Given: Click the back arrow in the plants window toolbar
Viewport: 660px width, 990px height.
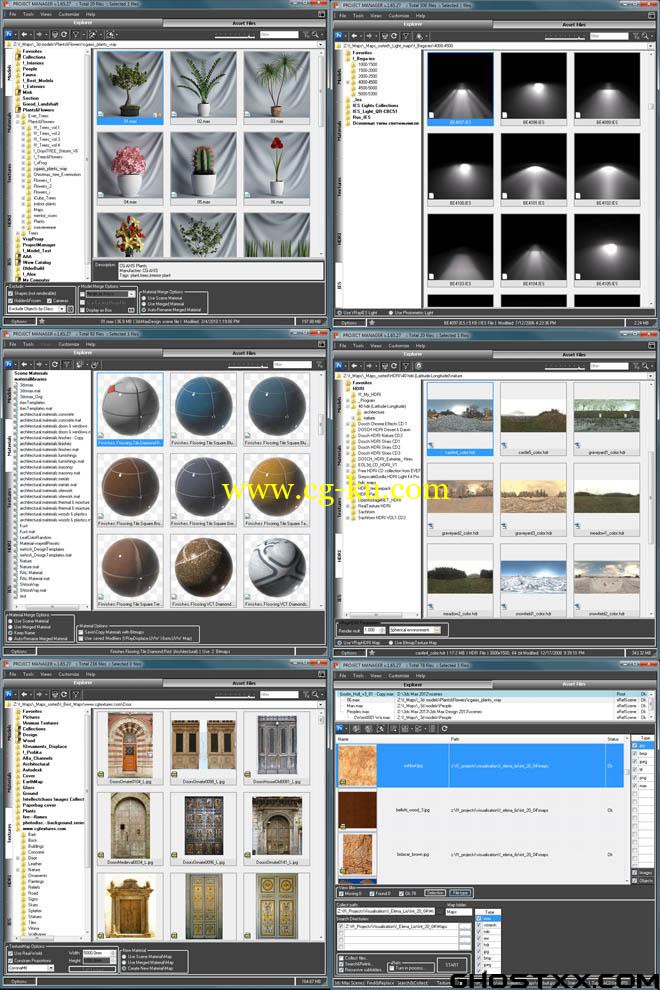Looking at the screenshot, I should (25, 35).
